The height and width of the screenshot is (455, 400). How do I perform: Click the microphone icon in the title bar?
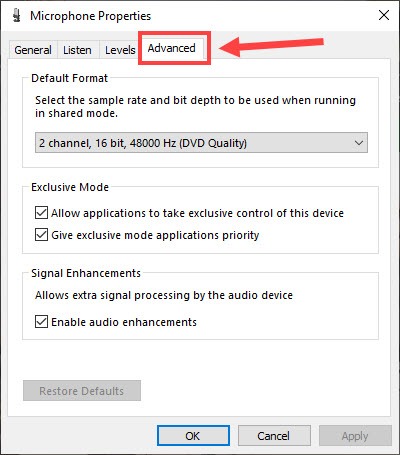tap(16, 16)
